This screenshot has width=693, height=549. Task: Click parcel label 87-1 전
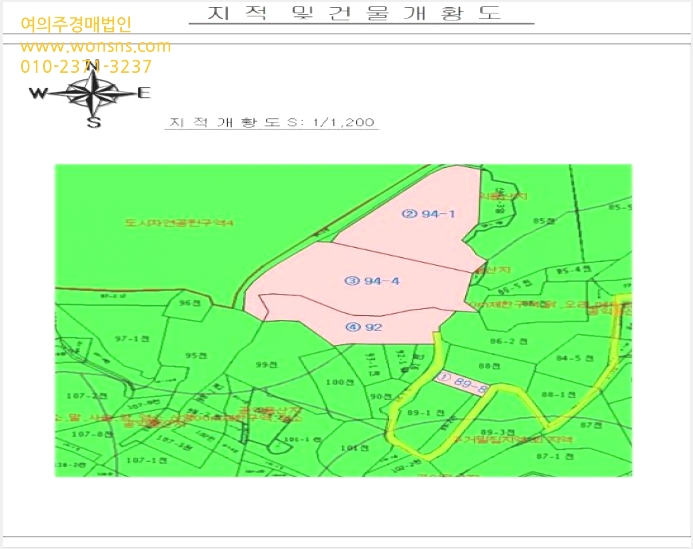pyautogui.click(x=555, y=456)
